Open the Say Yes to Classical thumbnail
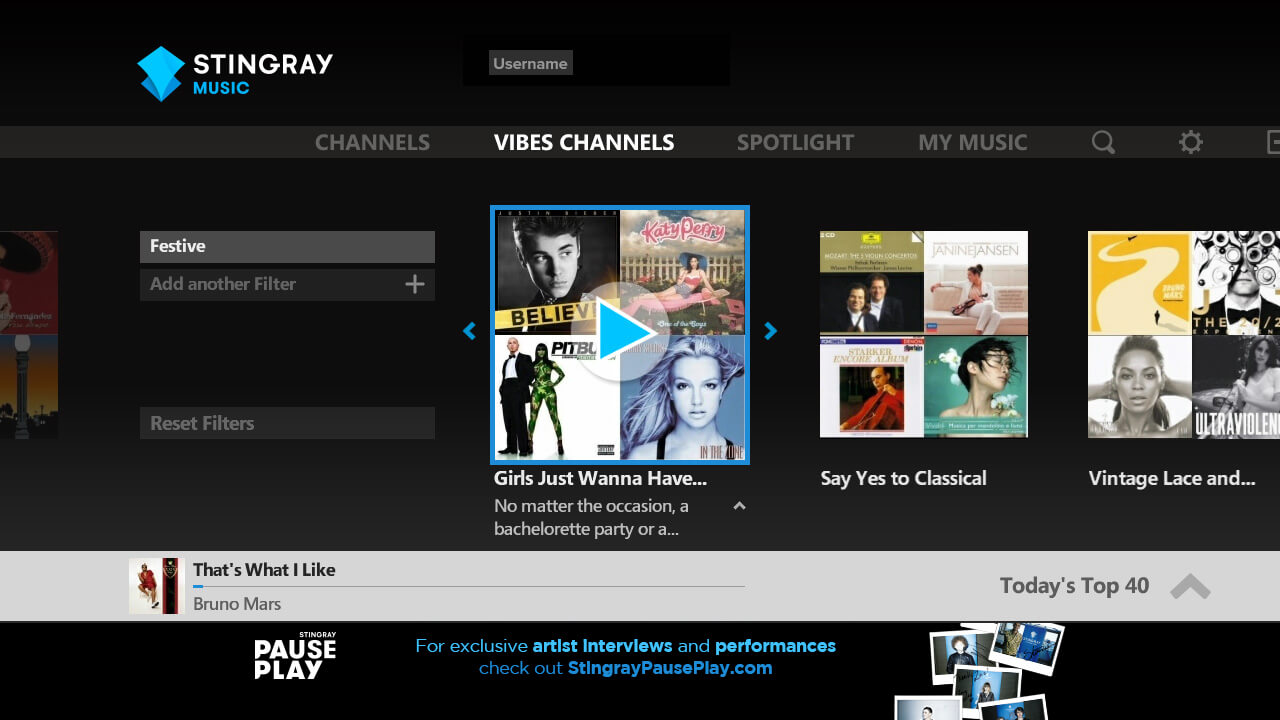This screenshot has width=1280, height=720. tap(924, 334)
